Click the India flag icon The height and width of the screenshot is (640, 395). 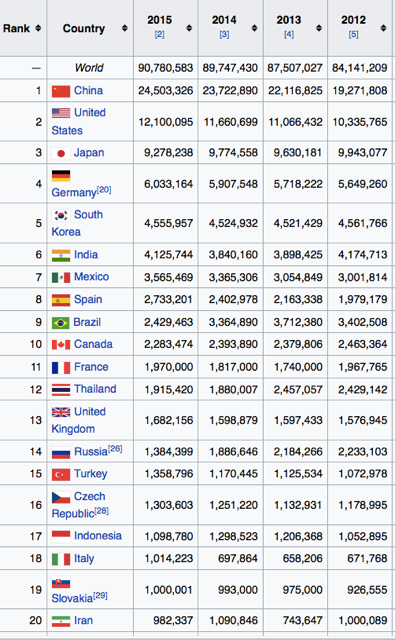pyautogui.click(x=61, y=256)
